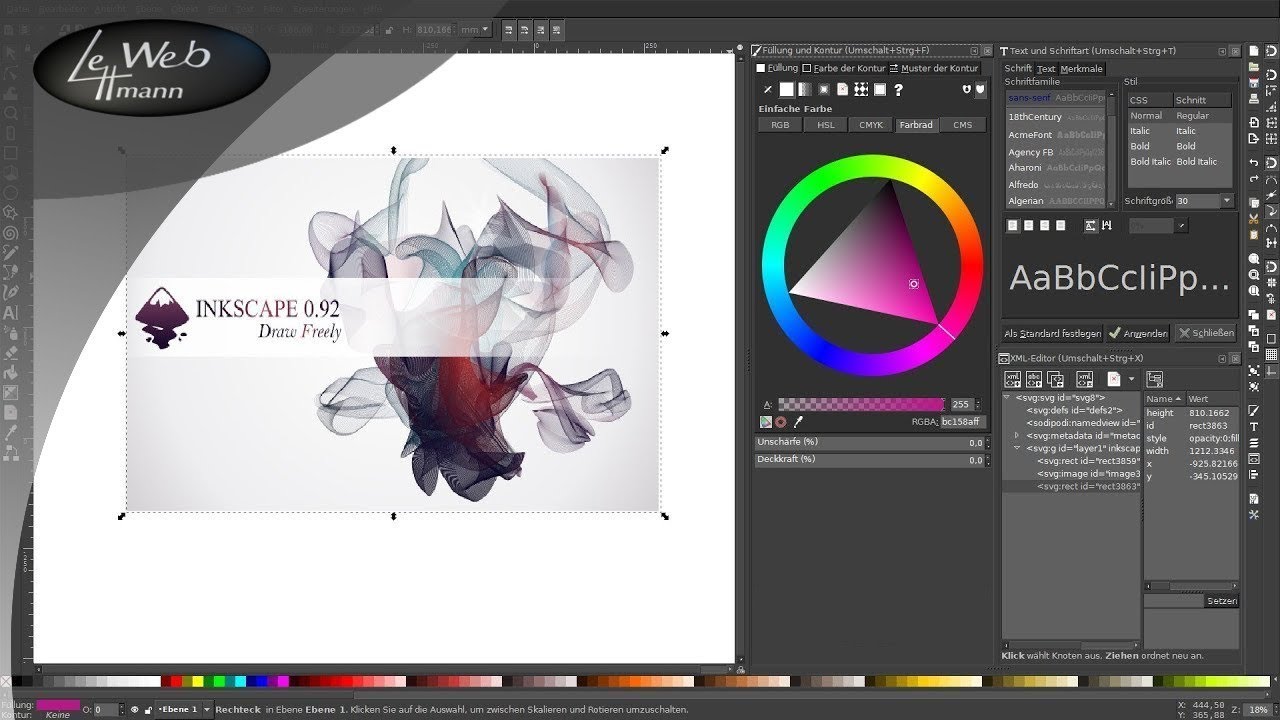Viewport: 1280px width, 720px height.
Task: Pick color with the eyedropper icon
Action: tap(798, 422)
